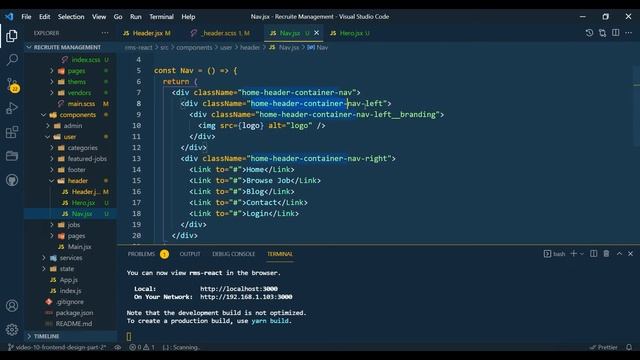This screenshot has width=640, height=360.
Task: Expand the vendors folder
Action: [79, 93]
